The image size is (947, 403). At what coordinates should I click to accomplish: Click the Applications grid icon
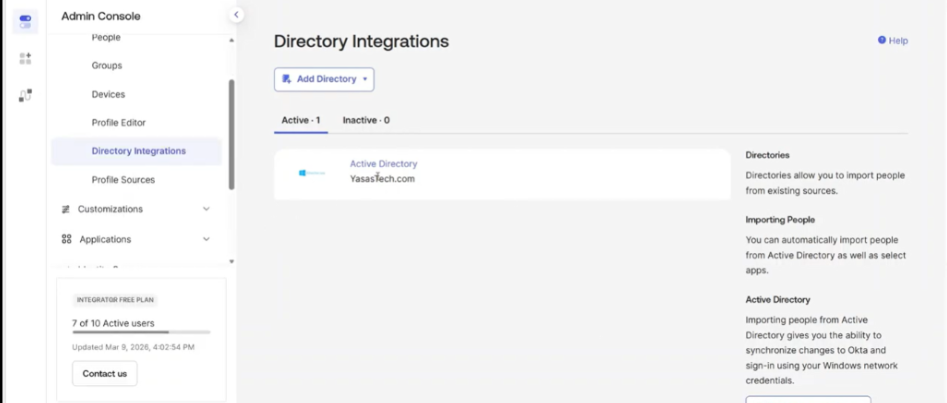click(66, 239)
